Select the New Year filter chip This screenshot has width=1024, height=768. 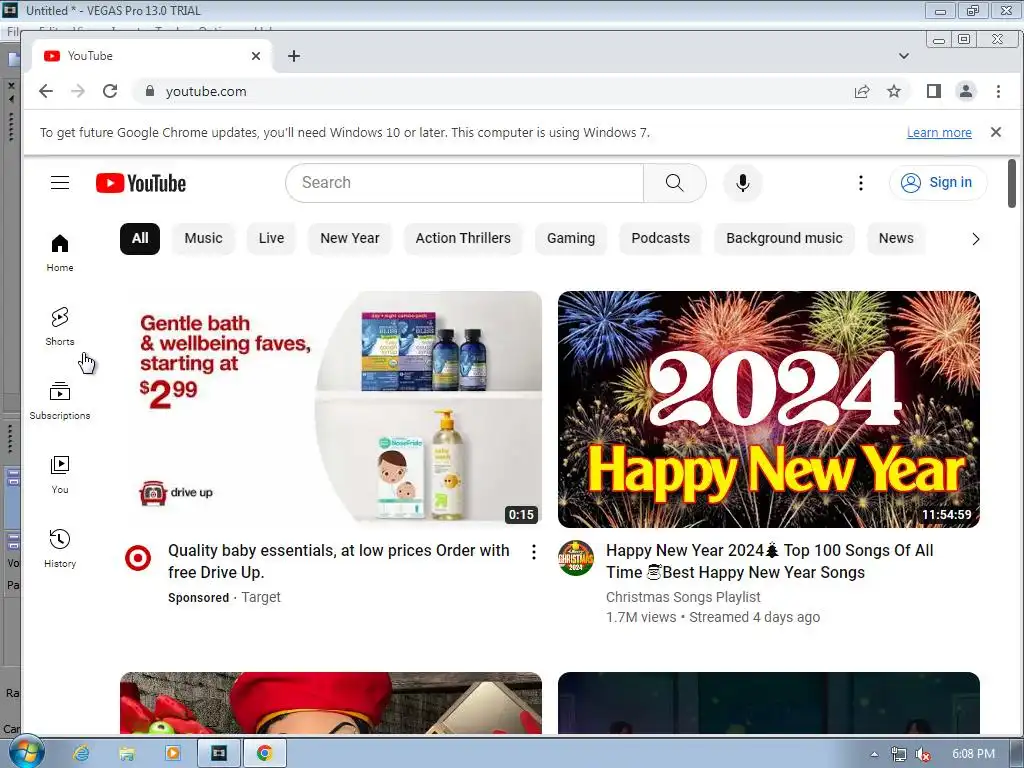349,238
